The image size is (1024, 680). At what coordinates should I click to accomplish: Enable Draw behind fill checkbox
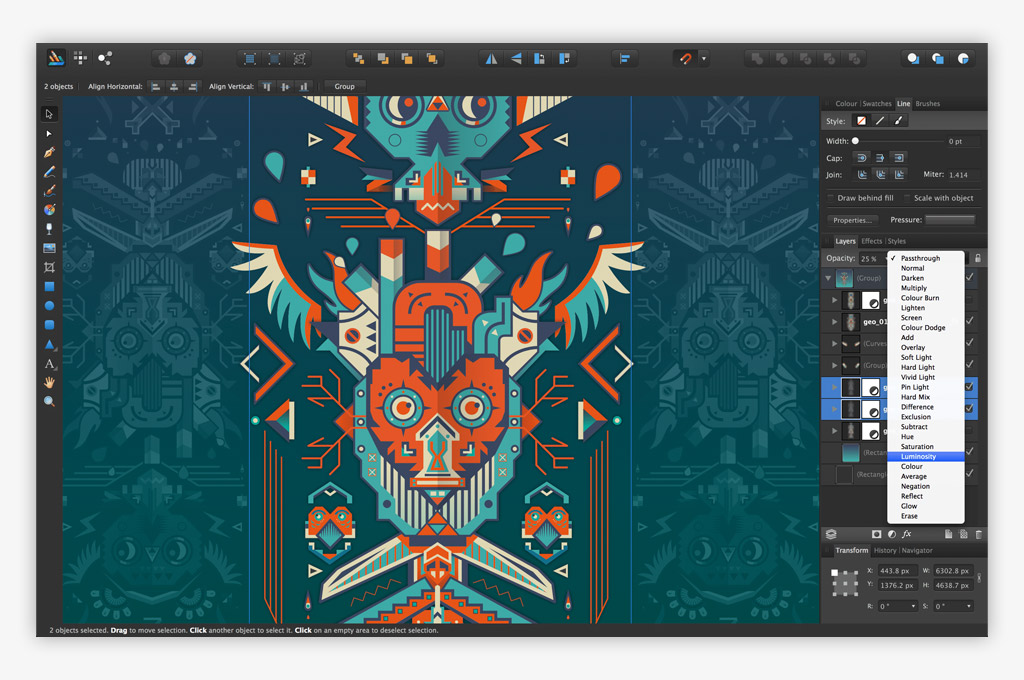click(x=831, y=198)
